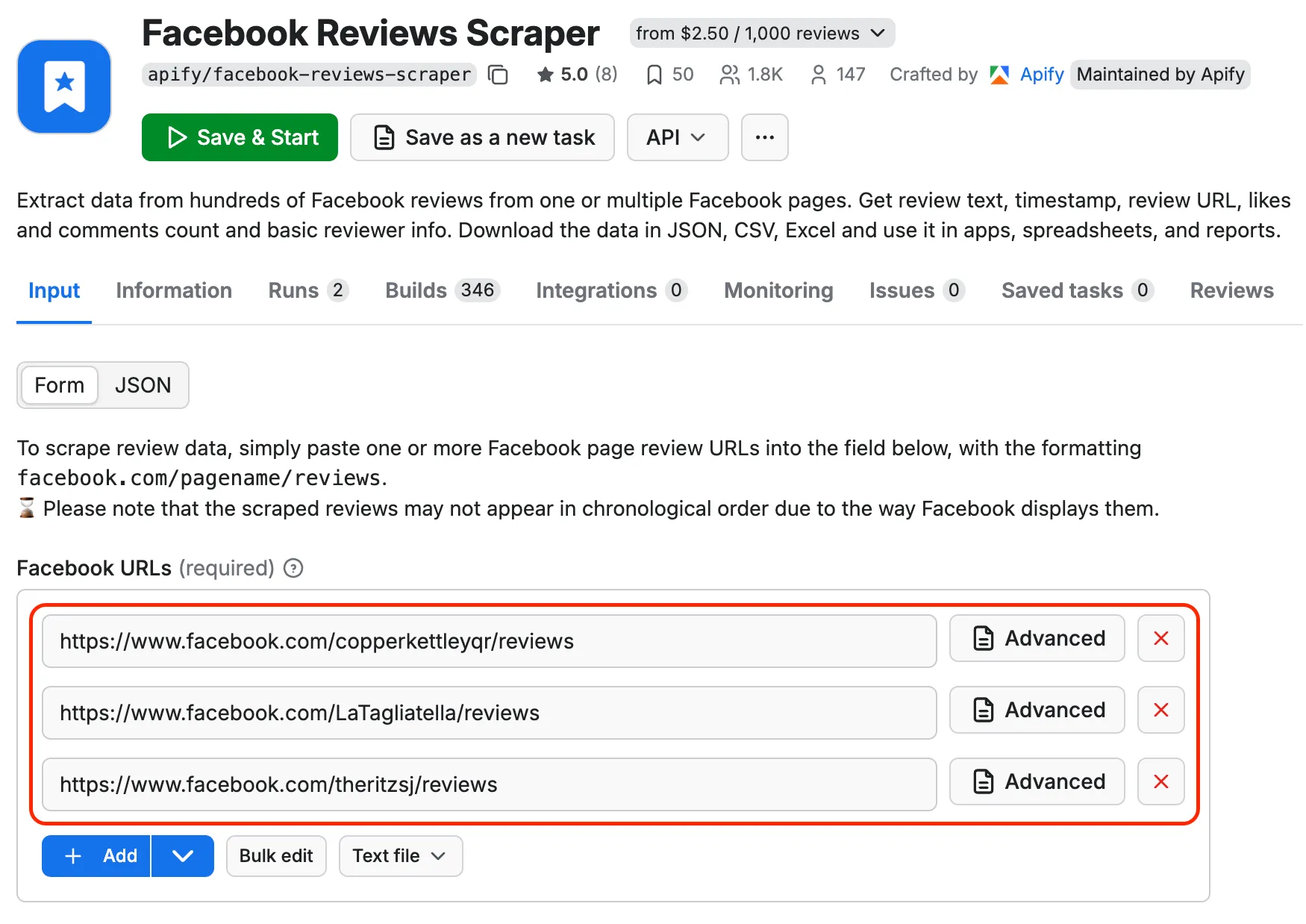The image size is (1306, 924).
Task: Open Advanced options for the LaTagliatella URL
Action: tap(1037, 710)
